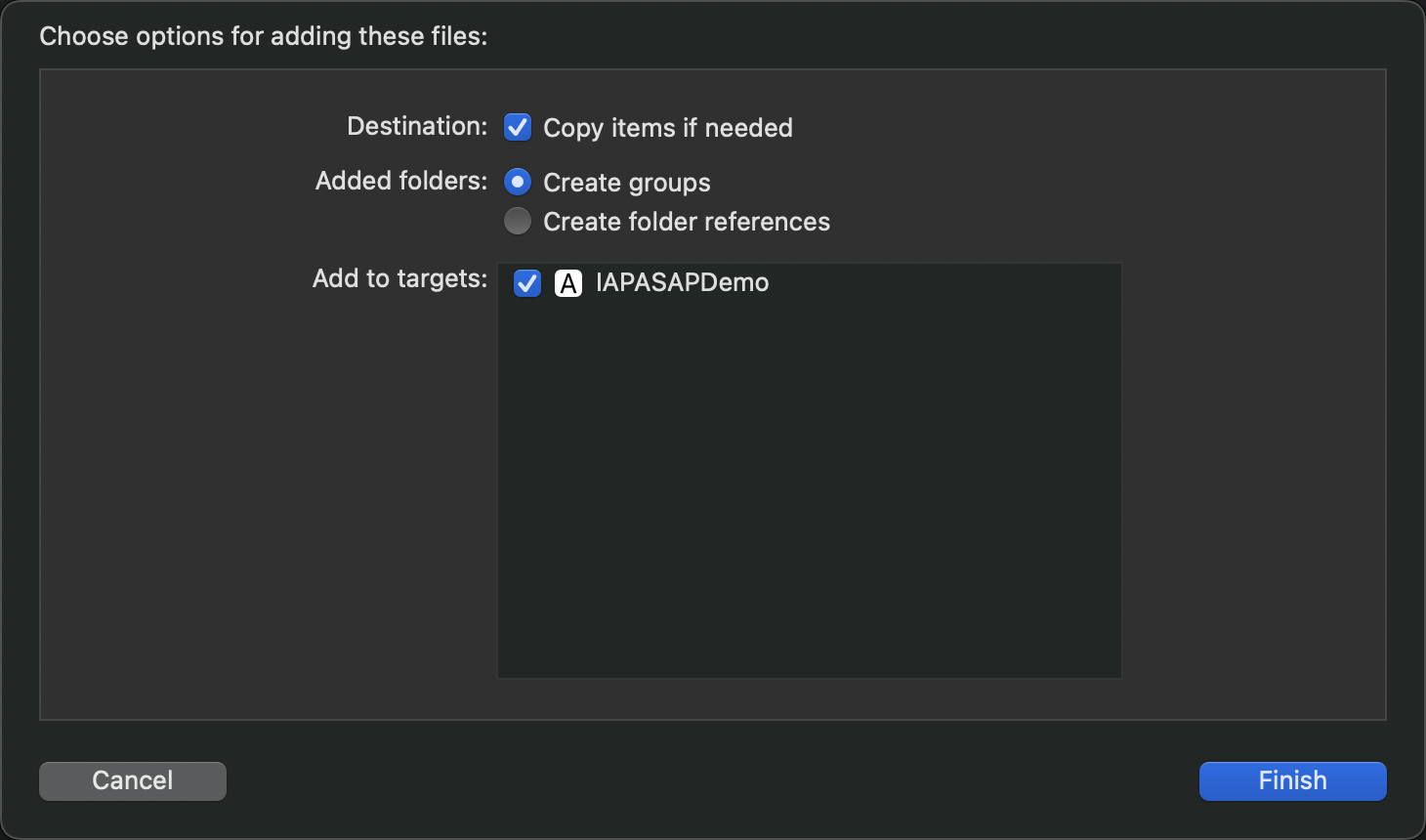Click Finish to add files
1426x840 pixels.
[x=1292, y=780]
